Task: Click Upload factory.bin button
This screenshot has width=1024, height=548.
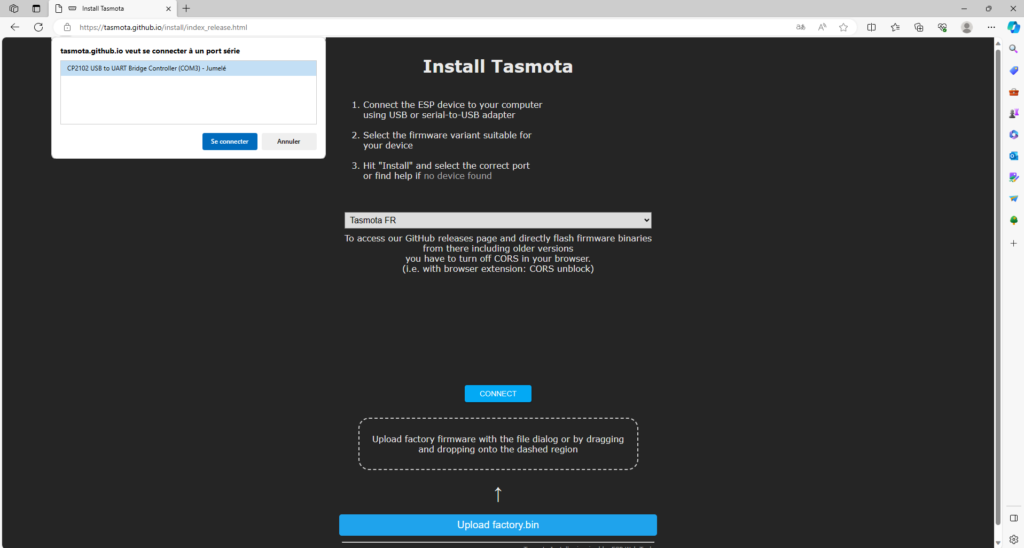Action: (498, 525)
